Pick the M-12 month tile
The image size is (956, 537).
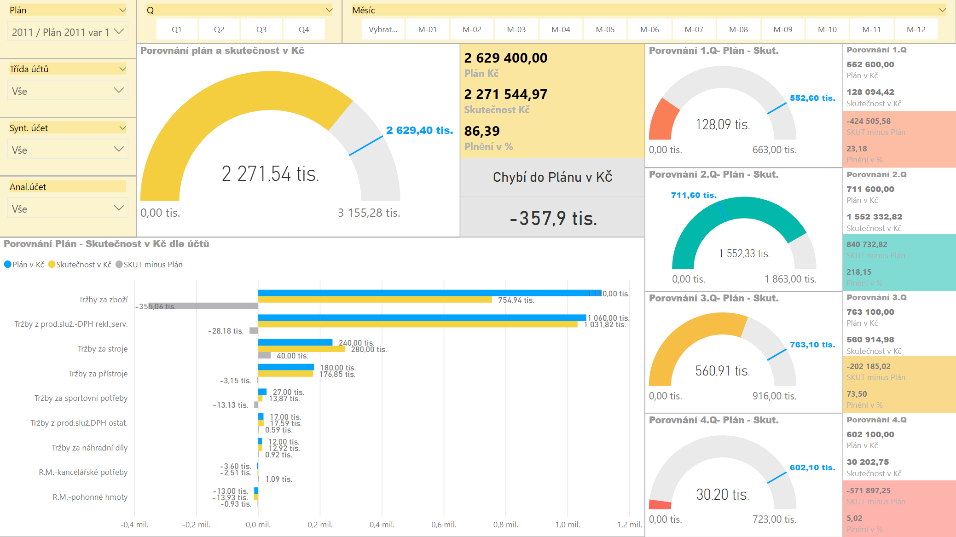point(916,30)
